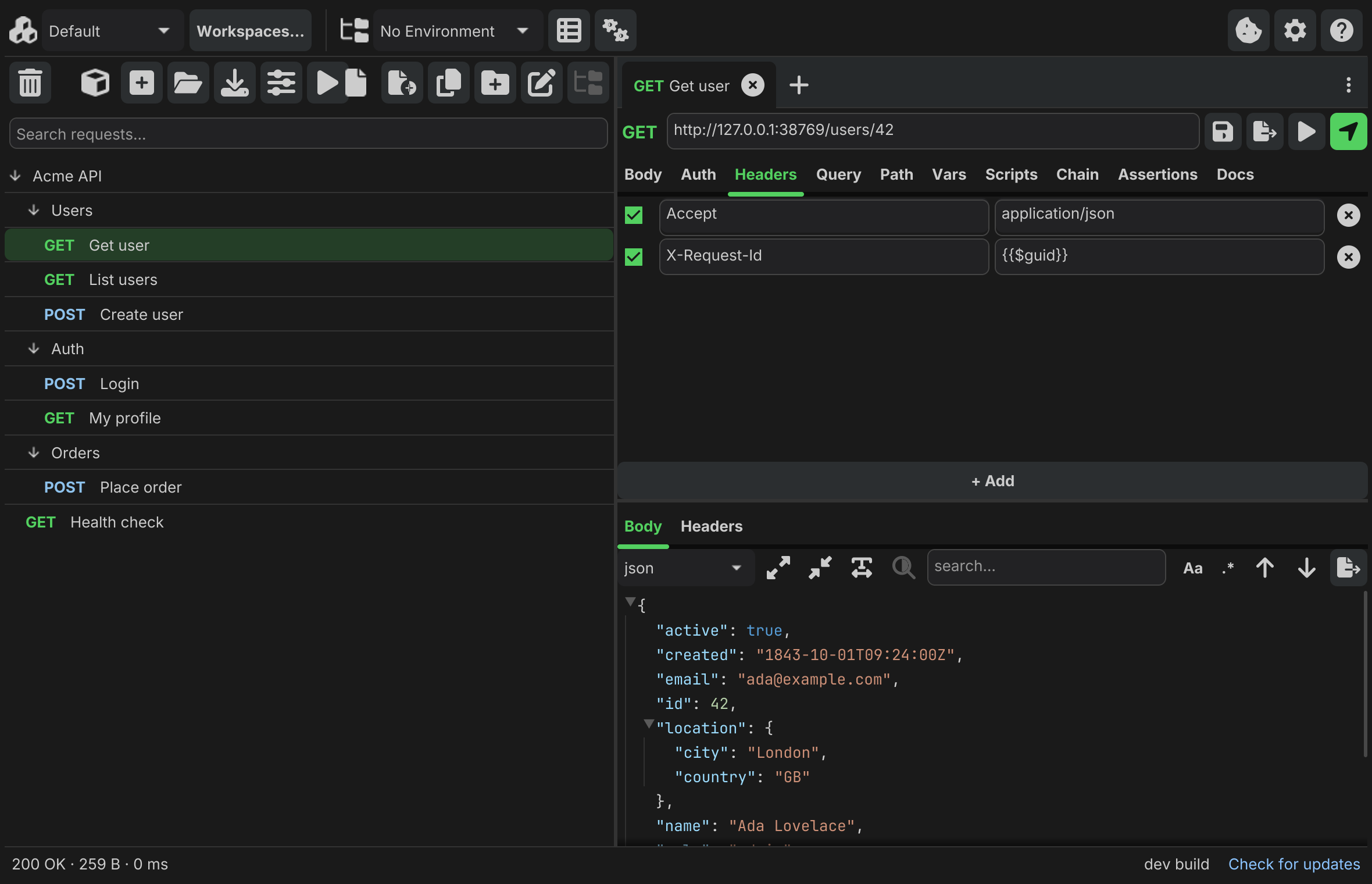Collapse the Users folder
This screenshot has height=884, width=1372.
click(34, 210)
